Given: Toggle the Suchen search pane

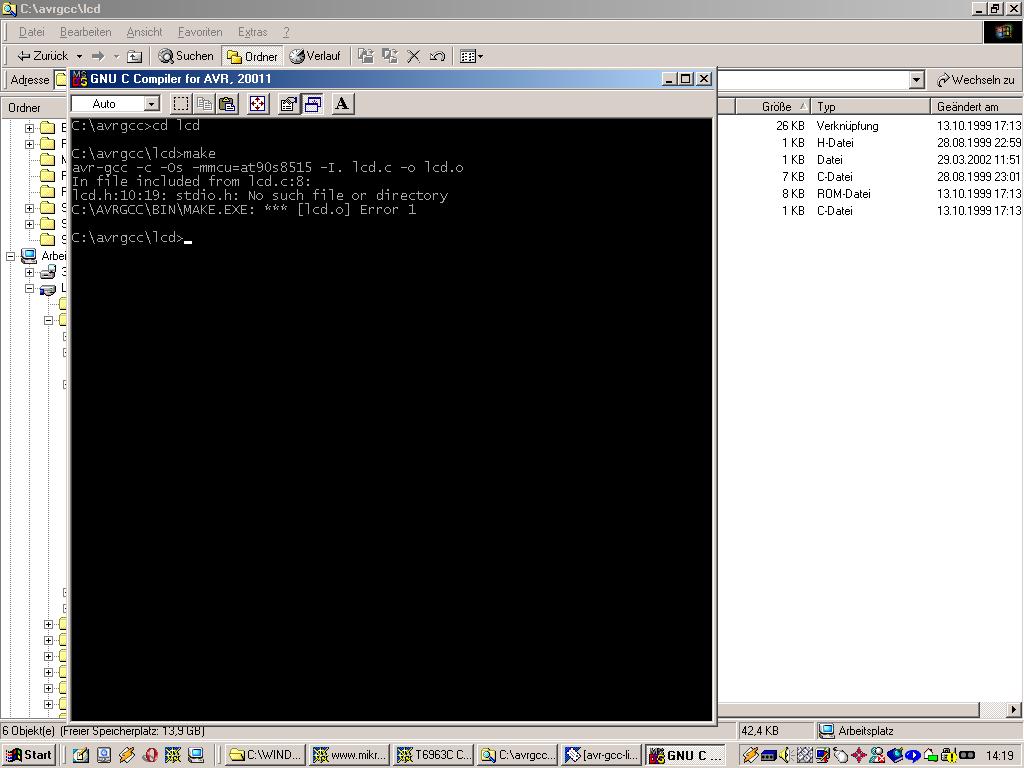Looking at the screenshot, I should [186, 56].
